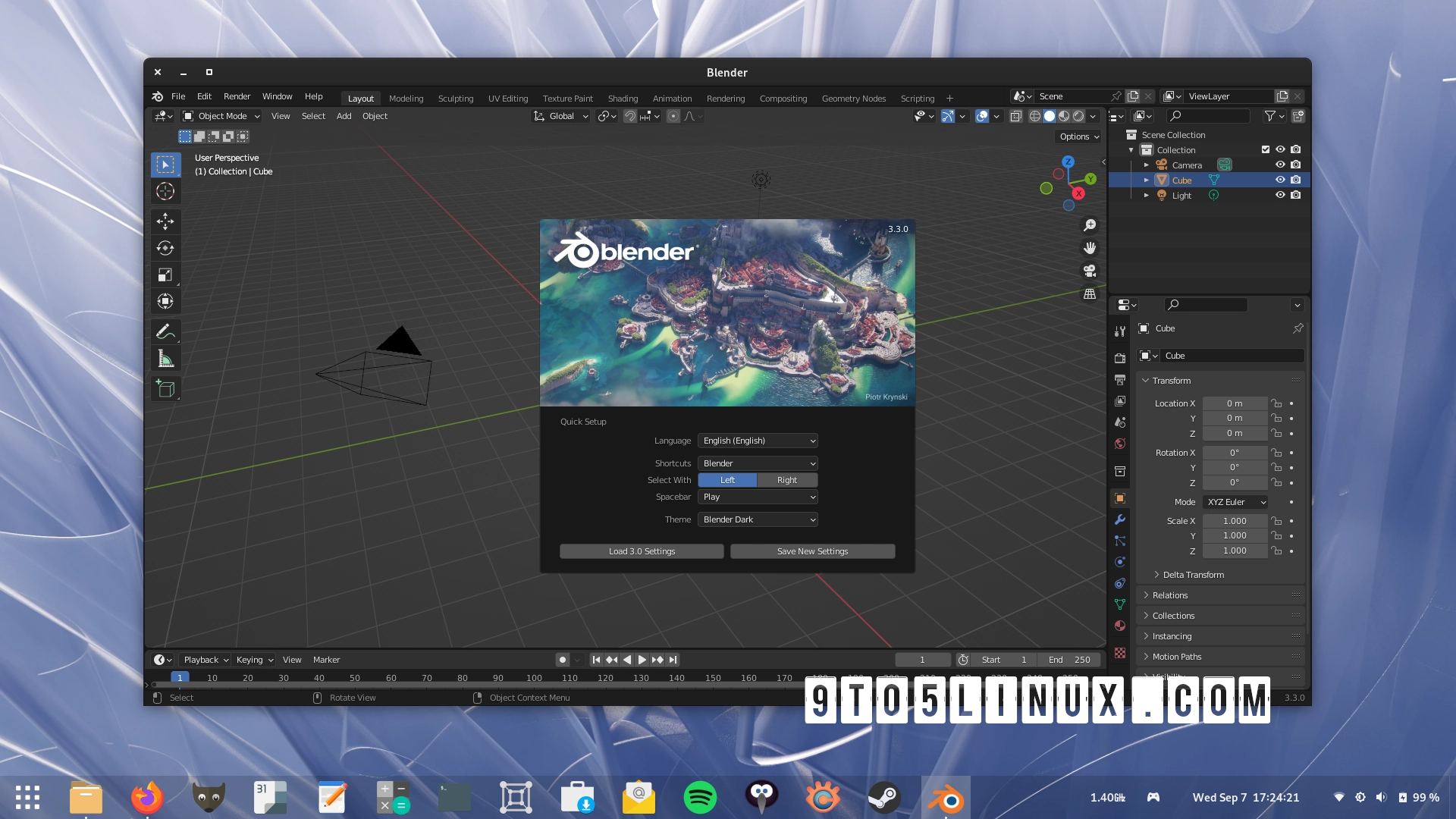Launch GIMP from the dock
The image size is (1456, 819).
pos(209,797)
